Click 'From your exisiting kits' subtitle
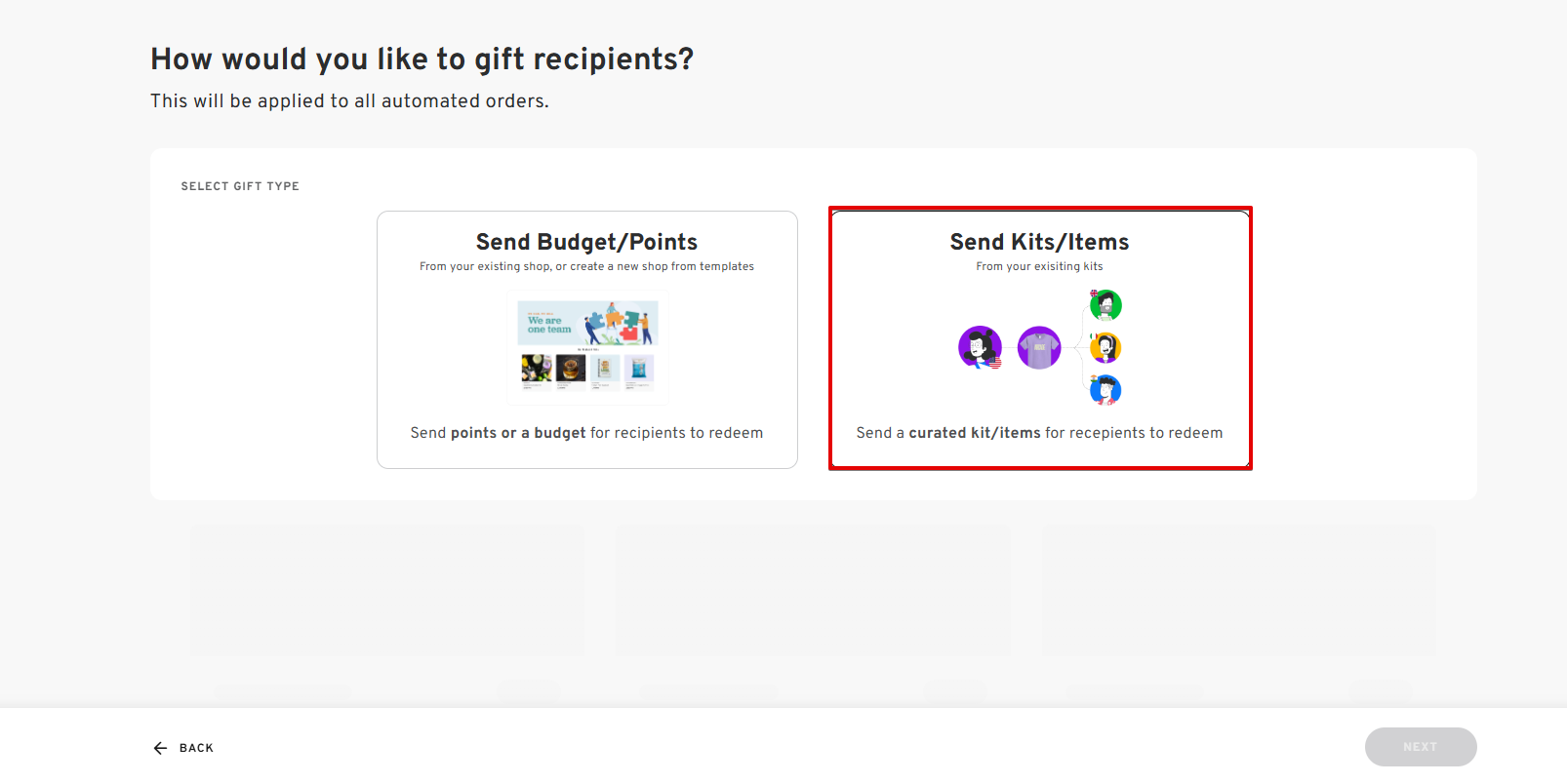 pos(1039,266)
